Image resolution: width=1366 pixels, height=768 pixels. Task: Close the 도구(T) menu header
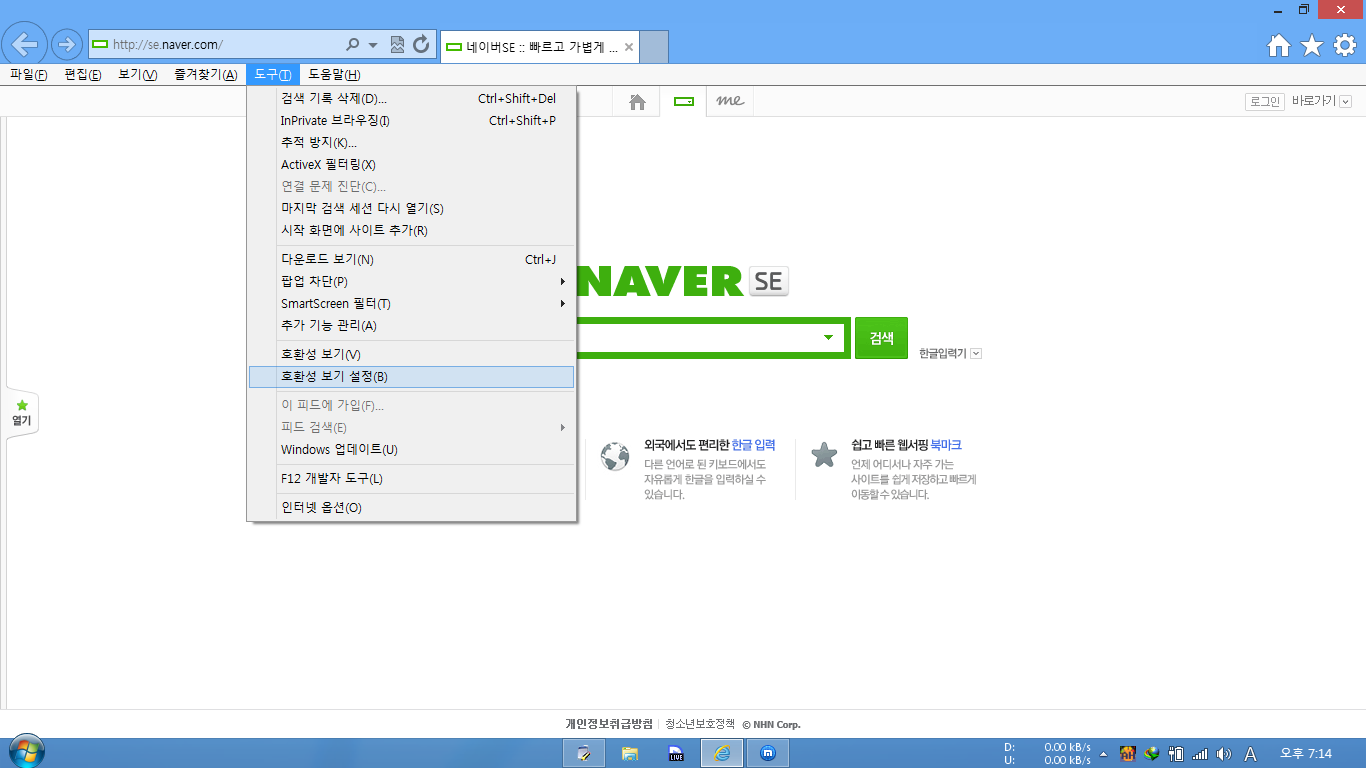tap(273, 75)
